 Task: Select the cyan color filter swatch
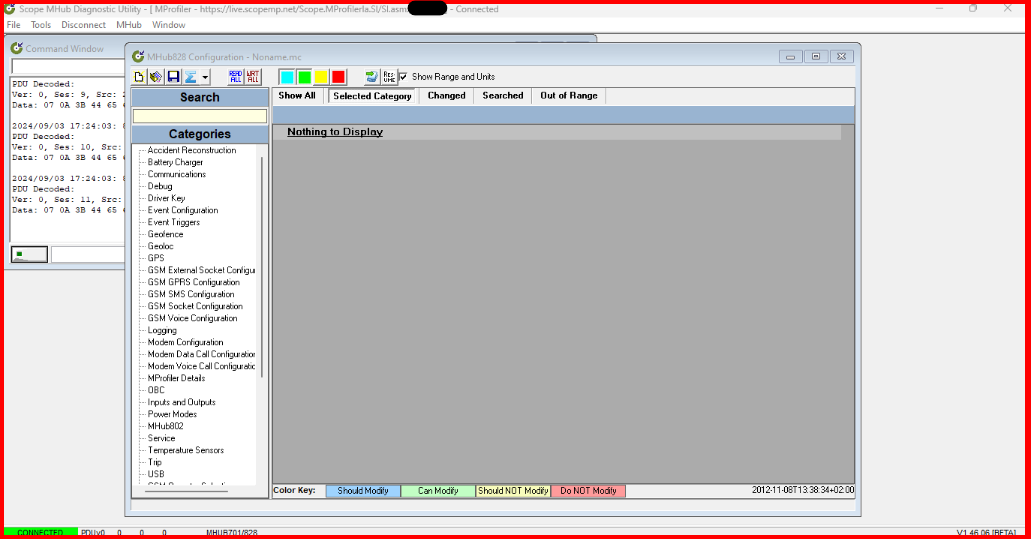(287, 77)
